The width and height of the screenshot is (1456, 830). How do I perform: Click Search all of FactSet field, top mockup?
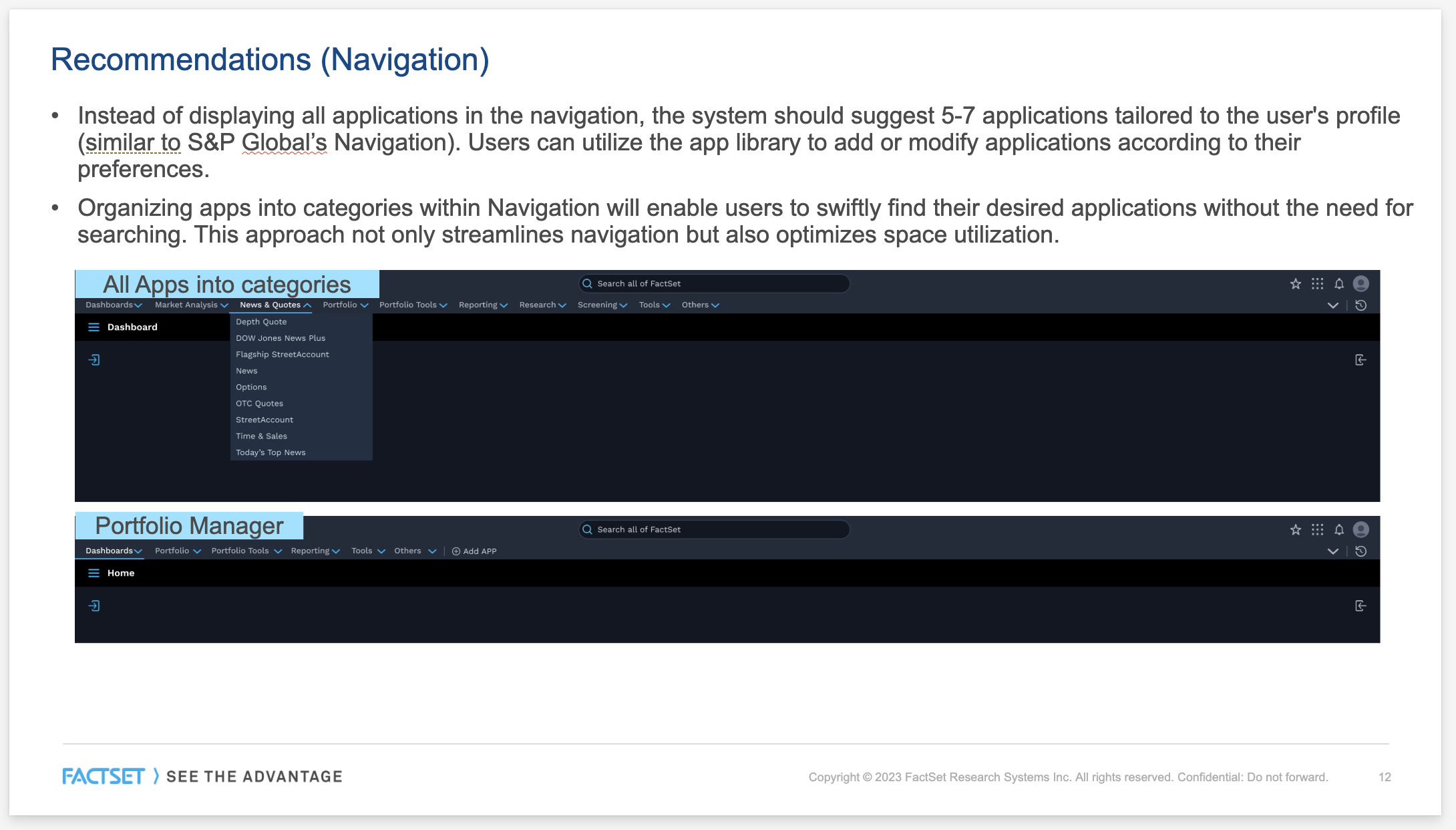point(714,284)
